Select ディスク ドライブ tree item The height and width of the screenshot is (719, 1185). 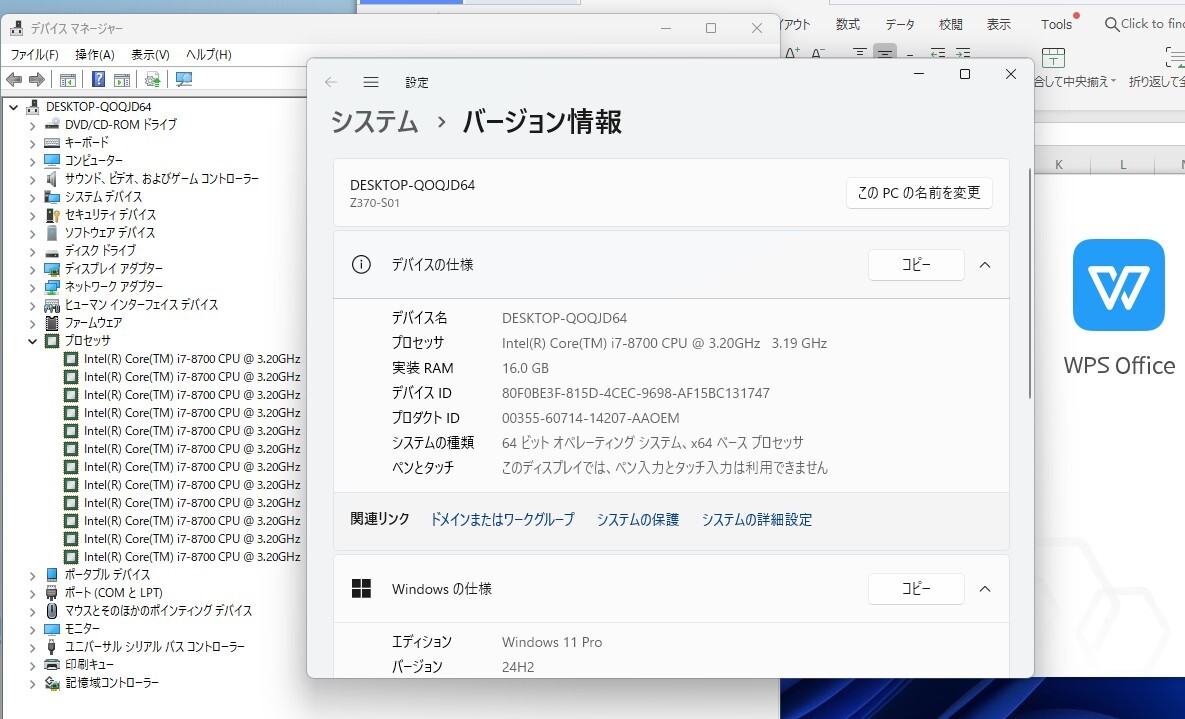pyautogui.click(x=100, y=251)
